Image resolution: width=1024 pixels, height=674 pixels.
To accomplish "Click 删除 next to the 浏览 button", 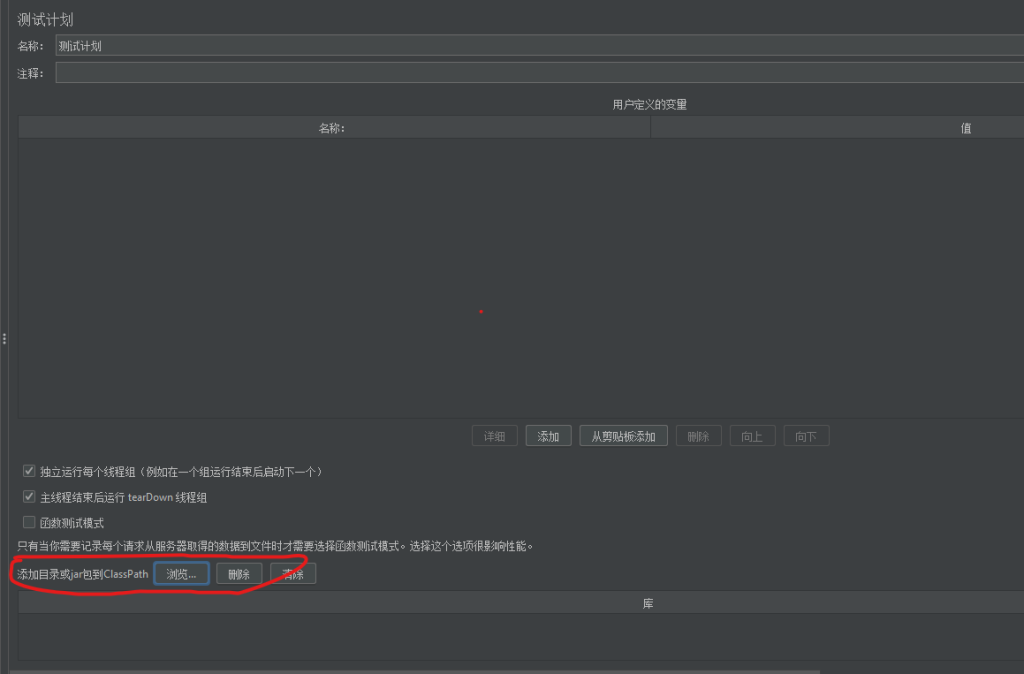I will click(x=239, y=574).
